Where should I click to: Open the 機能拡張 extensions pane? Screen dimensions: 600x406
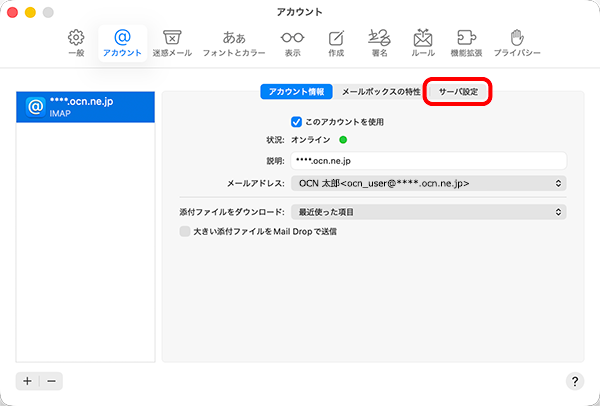click(x=467, y=41)
